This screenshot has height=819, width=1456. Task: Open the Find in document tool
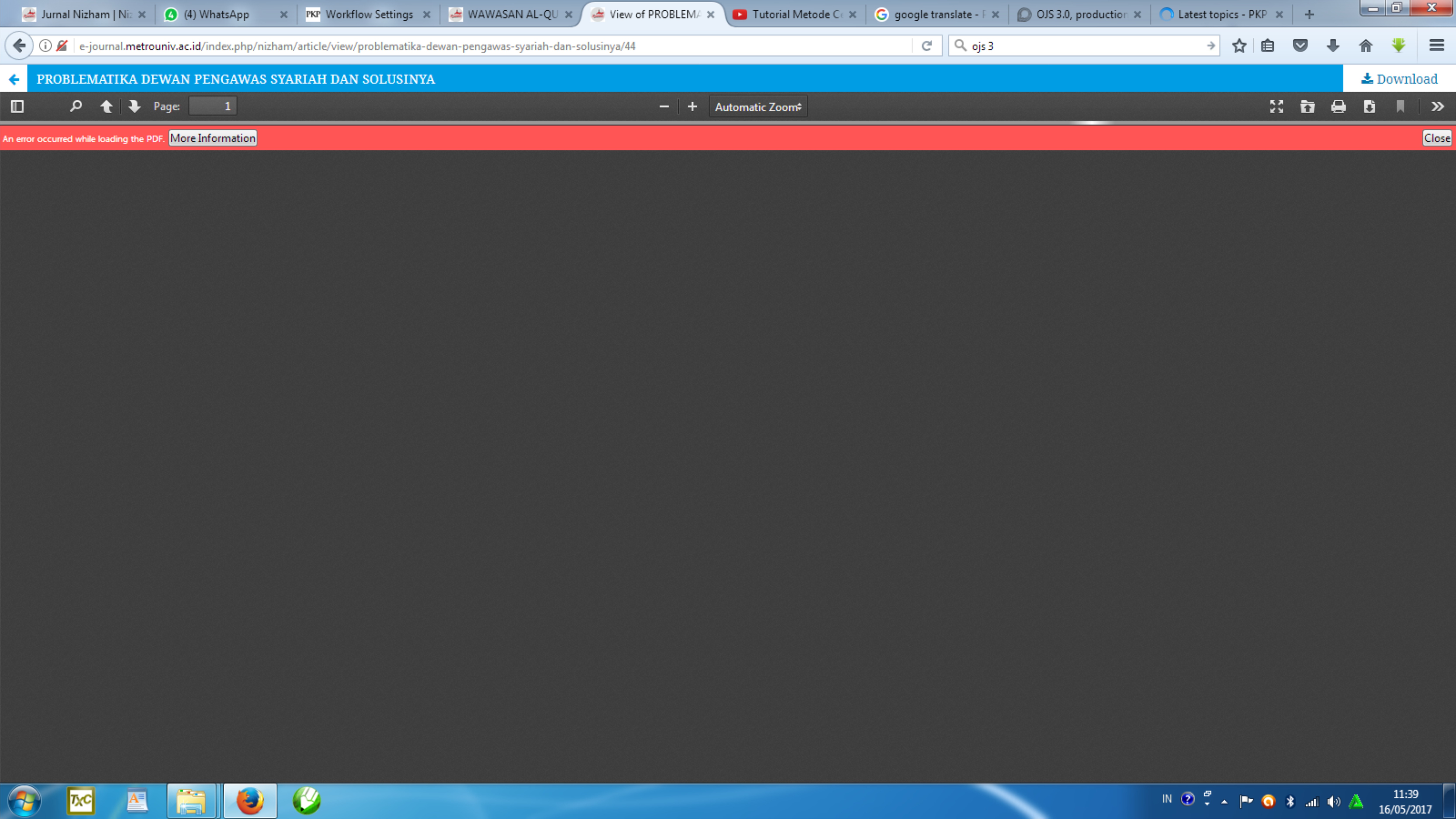[76, 106]
